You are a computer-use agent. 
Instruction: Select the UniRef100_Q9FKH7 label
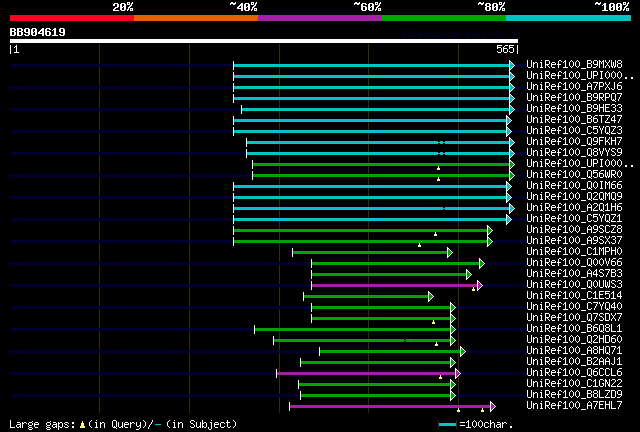click(x=574, y=142)
